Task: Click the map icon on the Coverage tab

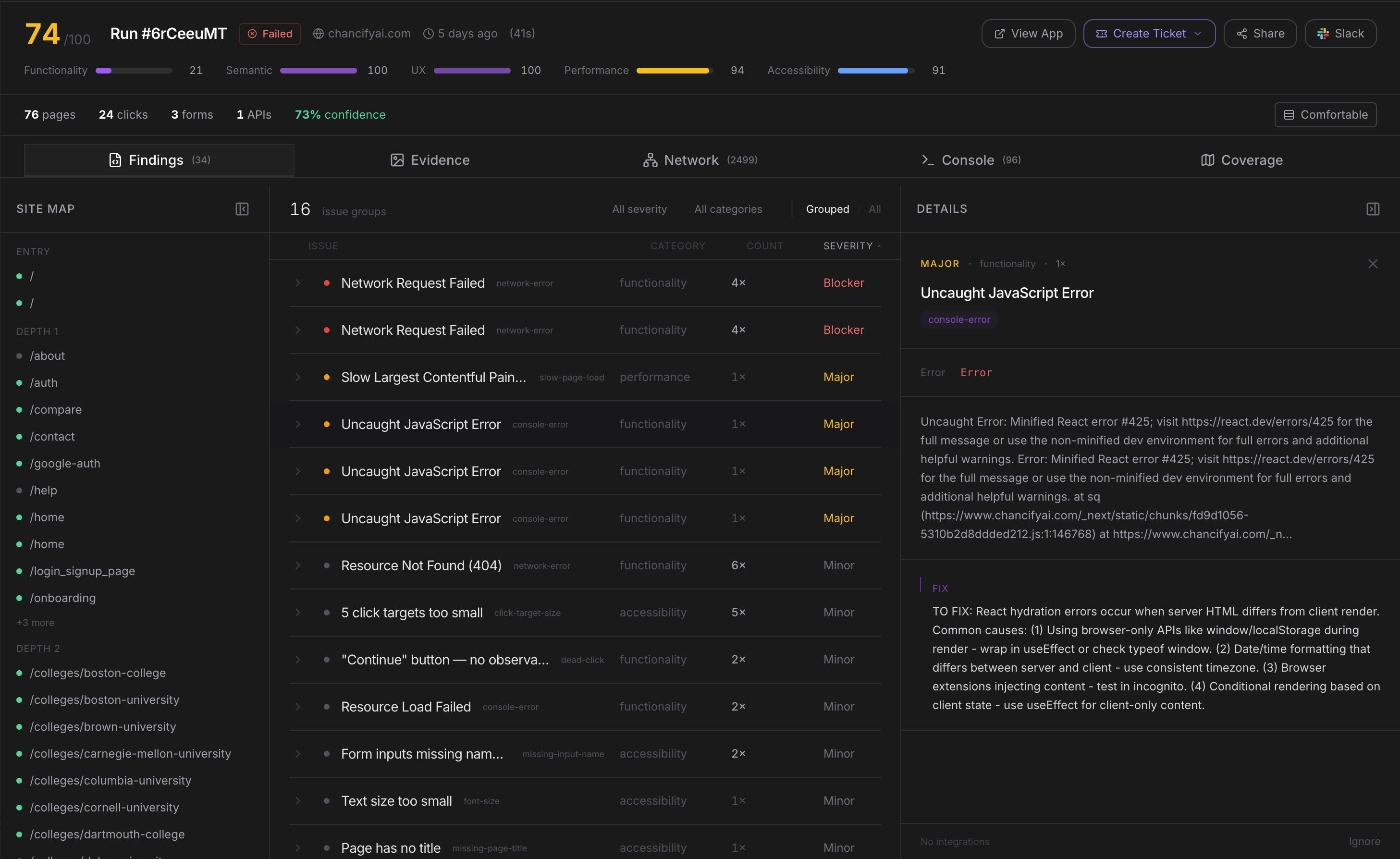Action: coord(1207,160)
